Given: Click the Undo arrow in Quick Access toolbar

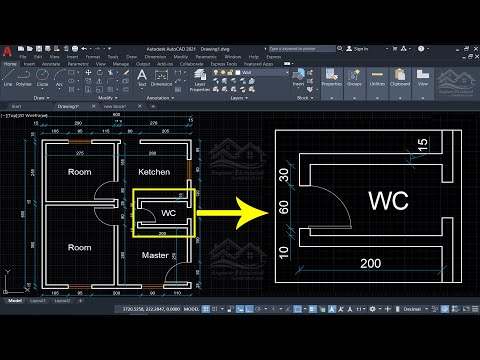Looking at the screenshot, I should [84, 49].
